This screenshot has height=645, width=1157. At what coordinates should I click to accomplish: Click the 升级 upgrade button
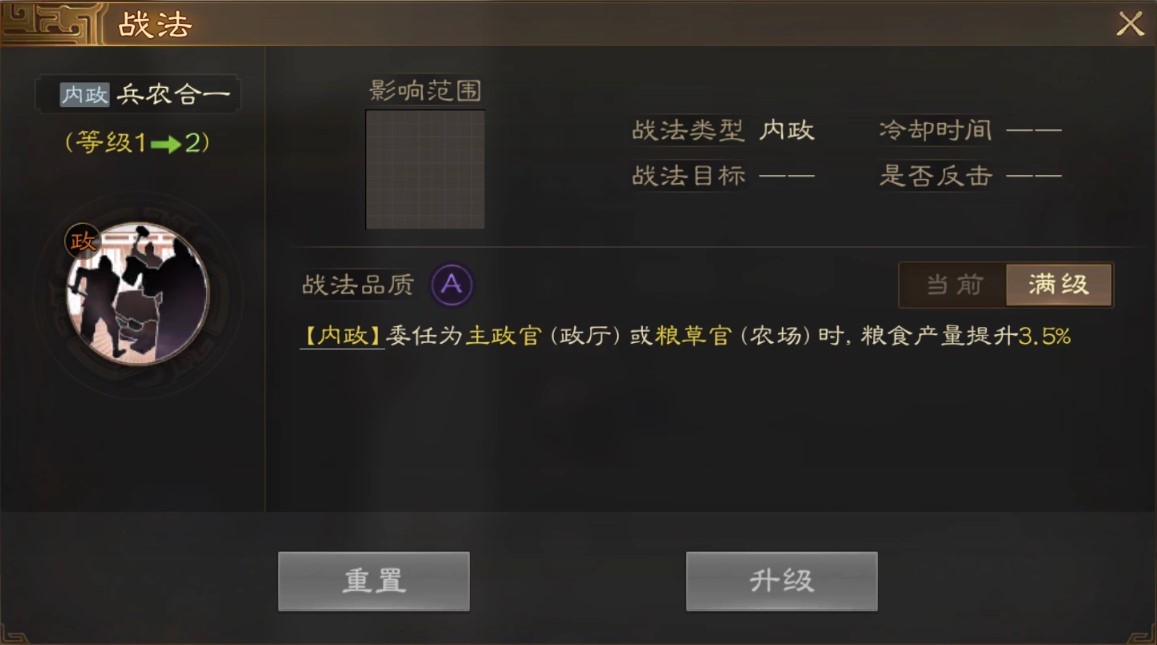[781, 582]
